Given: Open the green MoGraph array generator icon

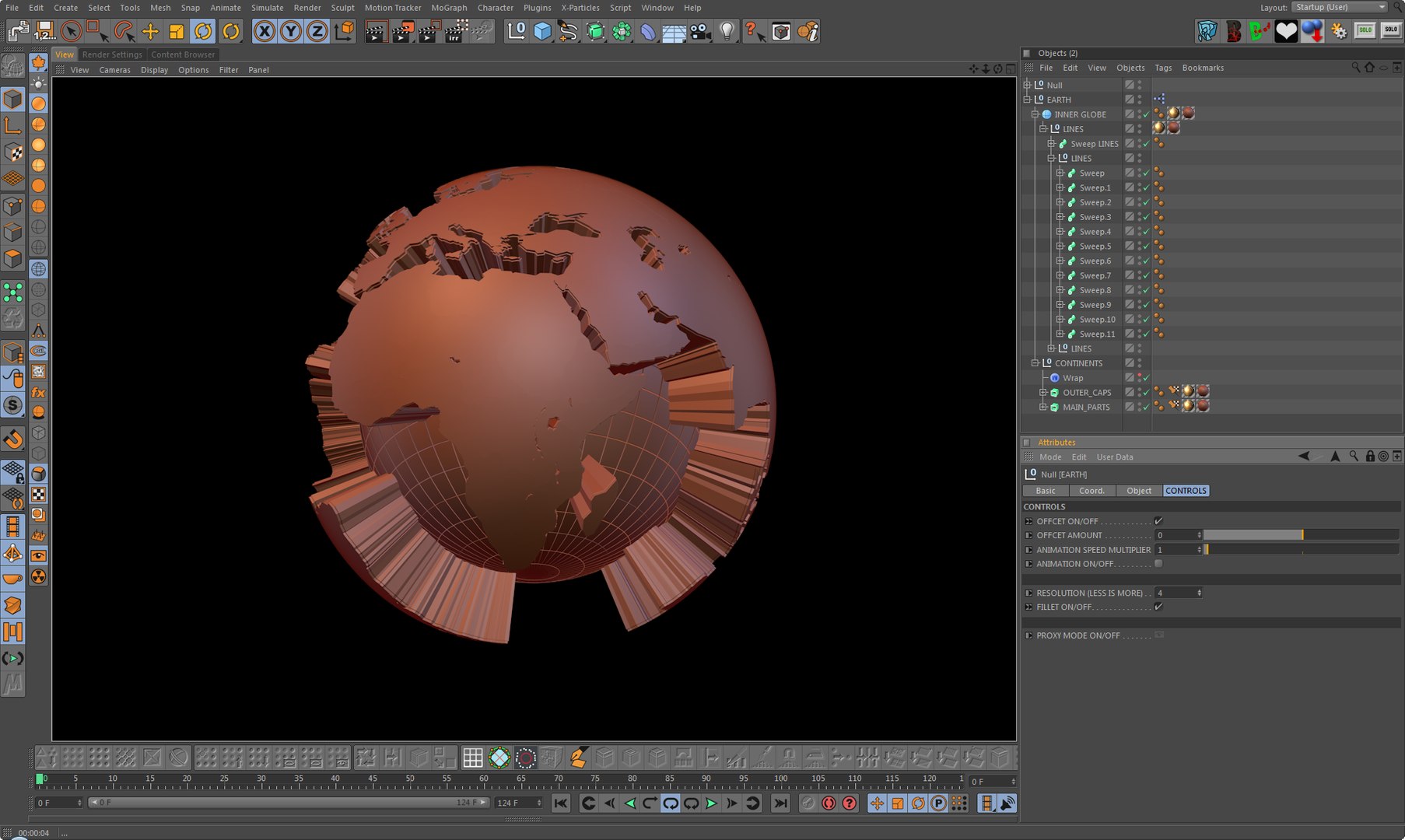Looking at the screenshot, I should pyautogui.click(x=622, y=31).
